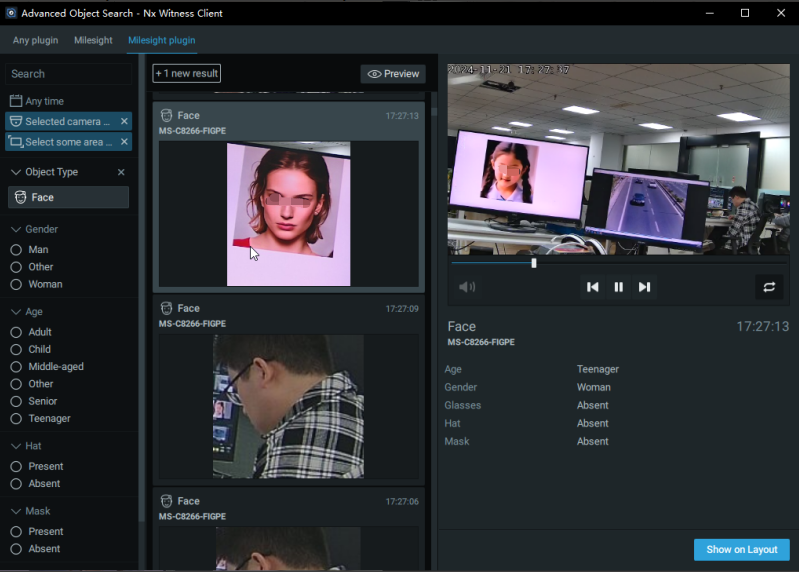Choose Child age filter
The width and height of the screenshot is (799, 572).
tap(31, 349)
